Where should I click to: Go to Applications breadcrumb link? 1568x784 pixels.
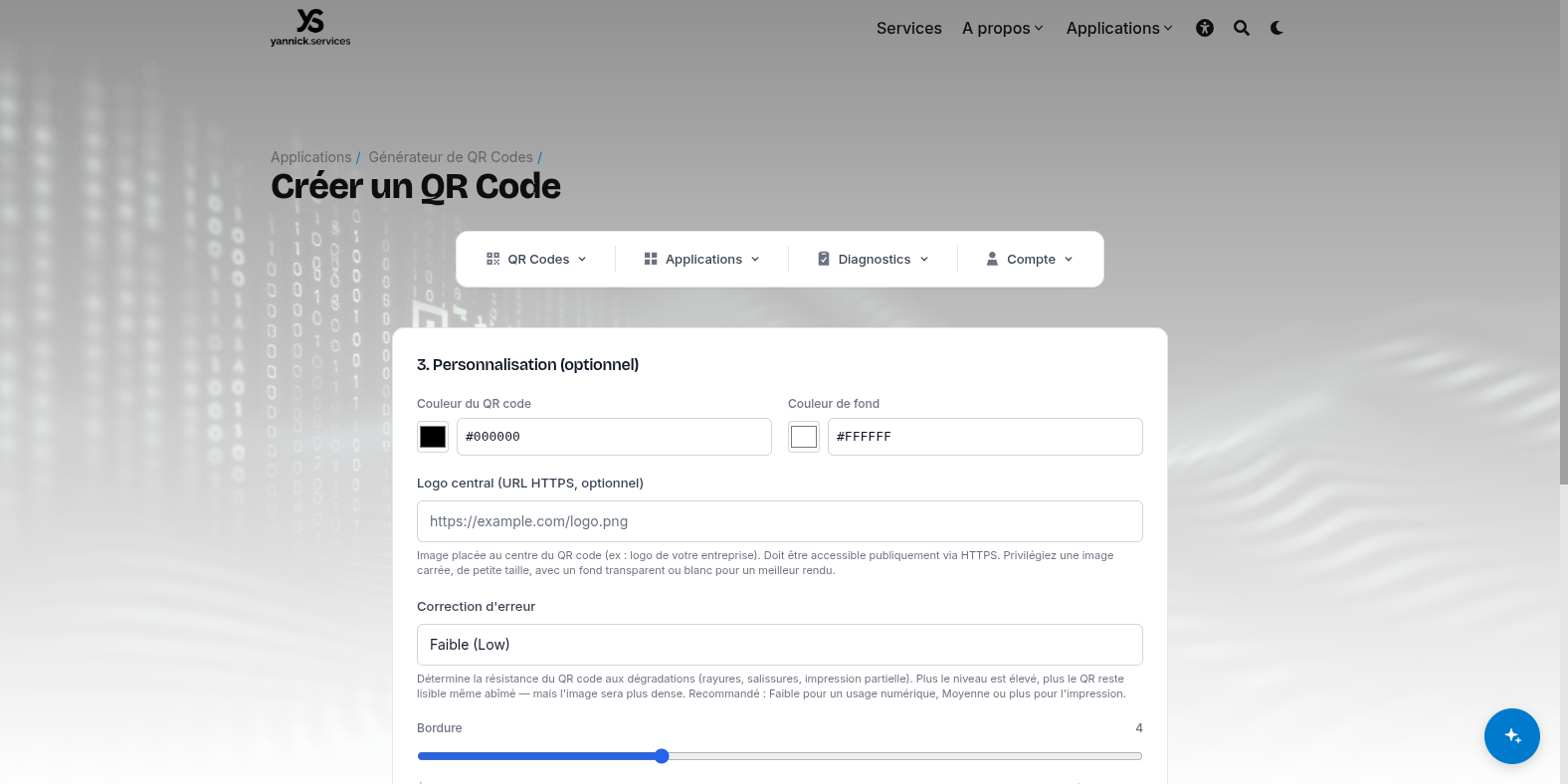click(x=311, y=157)
